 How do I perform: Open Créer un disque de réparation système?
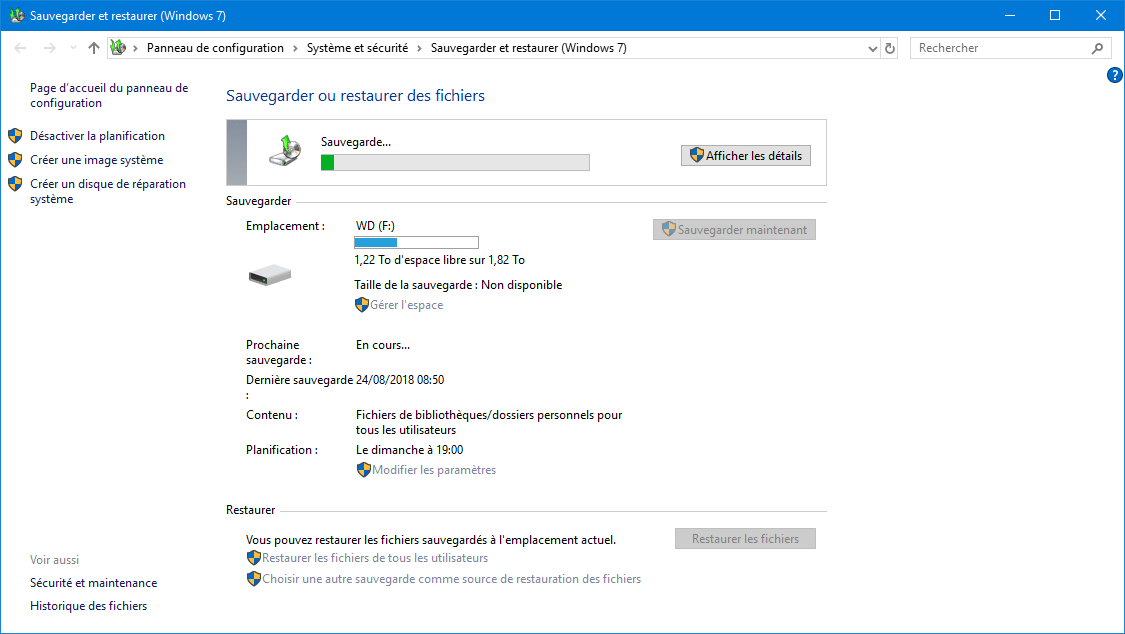click(108, 191)
